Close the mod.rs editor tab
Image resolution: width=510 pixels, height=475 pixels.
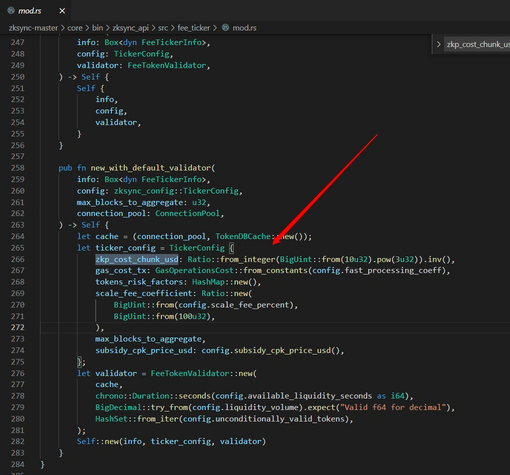(x=62, y=11)
